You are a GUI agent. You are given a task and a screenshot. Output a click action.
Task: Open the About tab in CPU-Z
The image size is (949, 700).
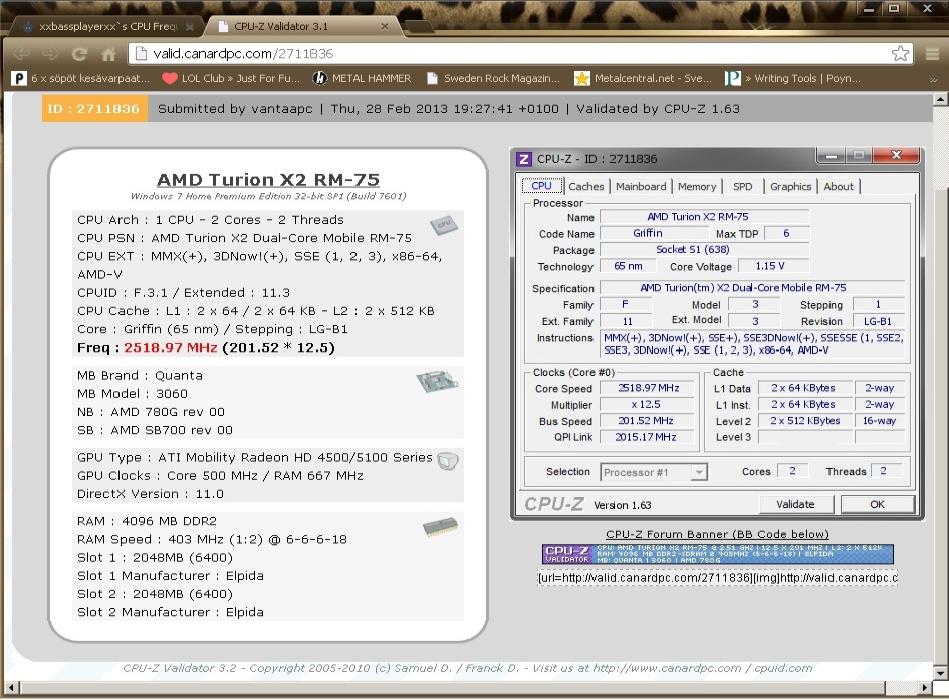(838, 186)
